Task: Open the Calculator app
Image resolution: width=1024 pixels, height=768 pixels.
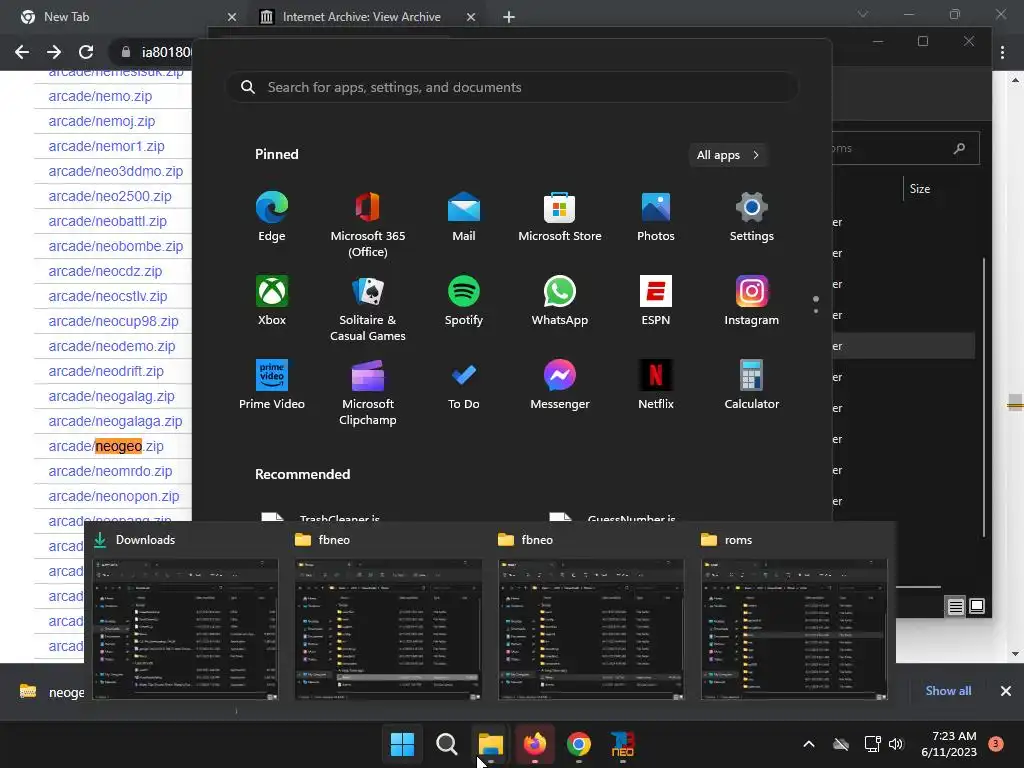Action: (x=752, y=385)
